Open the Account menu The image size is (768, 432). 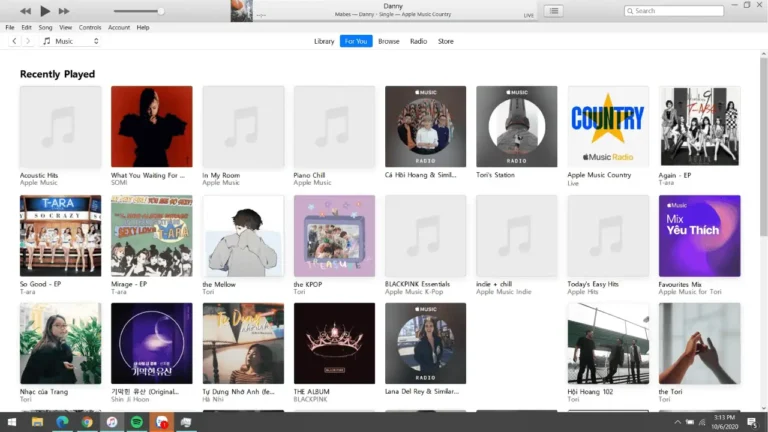(119, 27)
